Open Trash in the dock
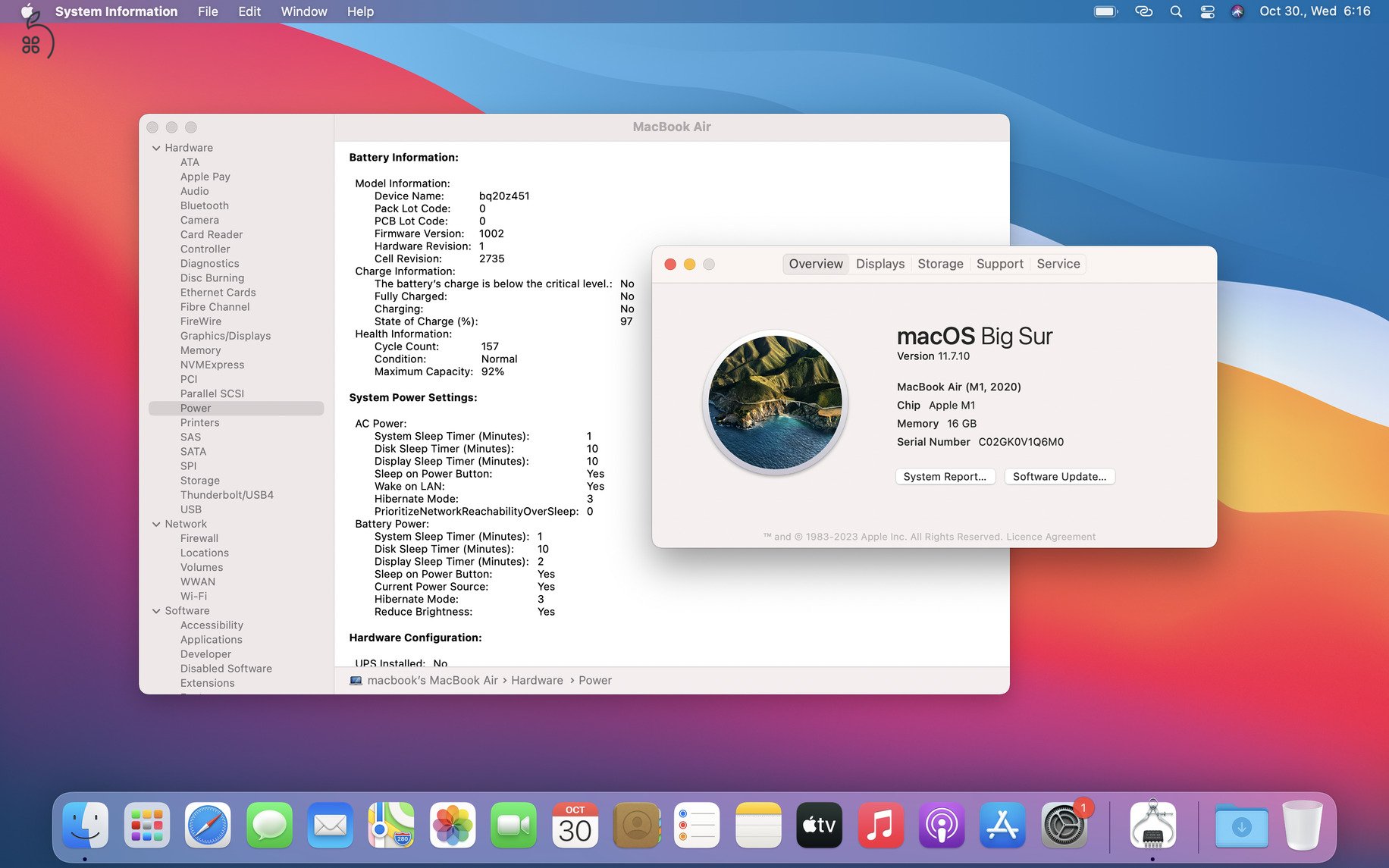Viewport: 1389px width, 868px height. click(1303, 825)
